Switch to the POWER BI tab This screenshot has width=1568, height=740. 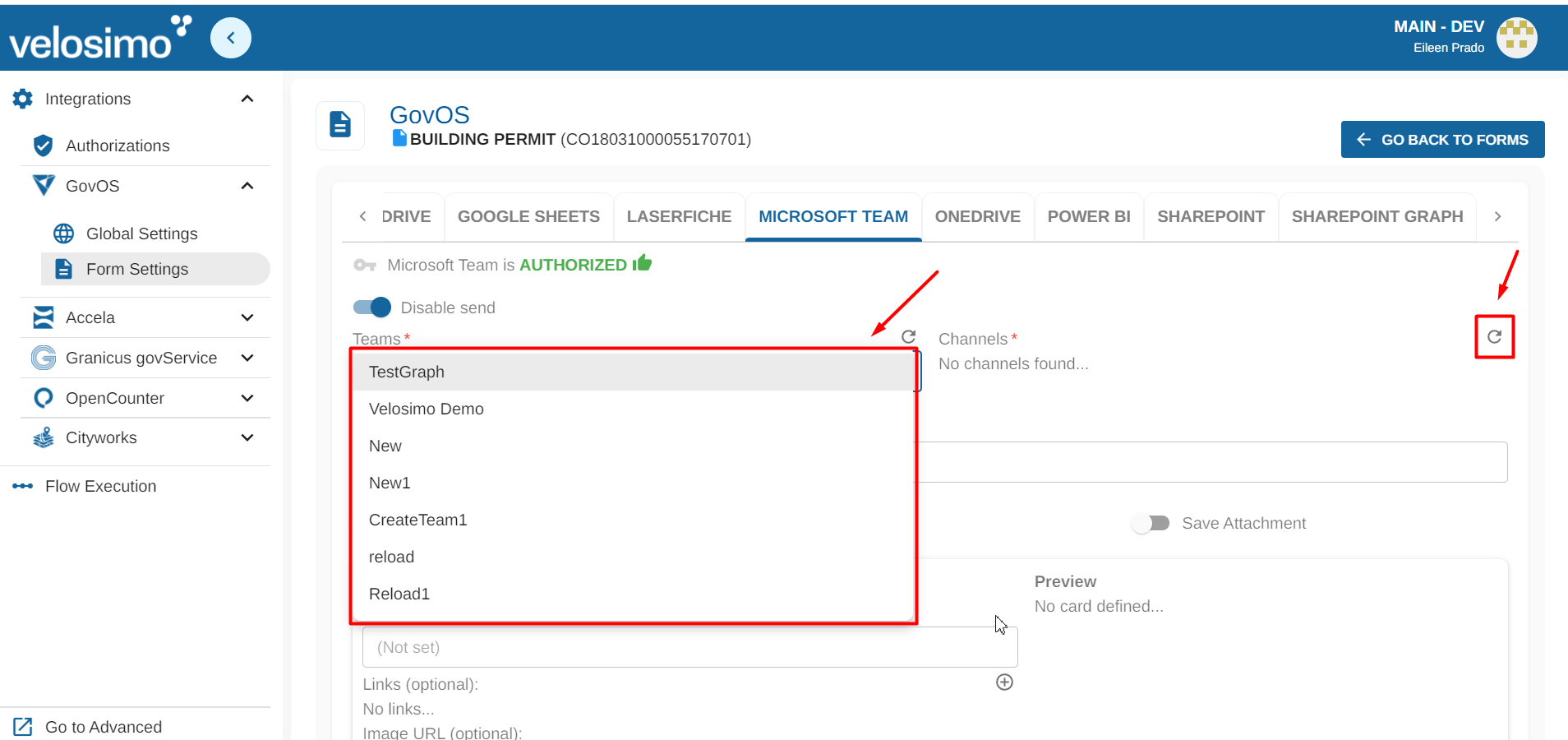coord(1089,216)
